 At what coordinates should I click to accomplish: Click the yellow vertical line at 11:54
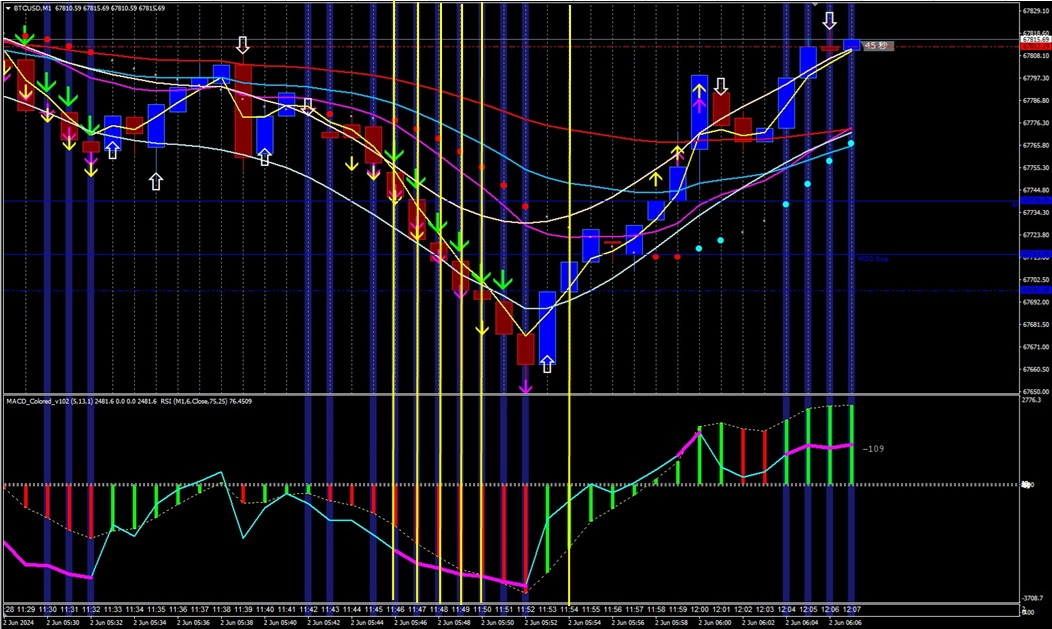tap(570, 300)
